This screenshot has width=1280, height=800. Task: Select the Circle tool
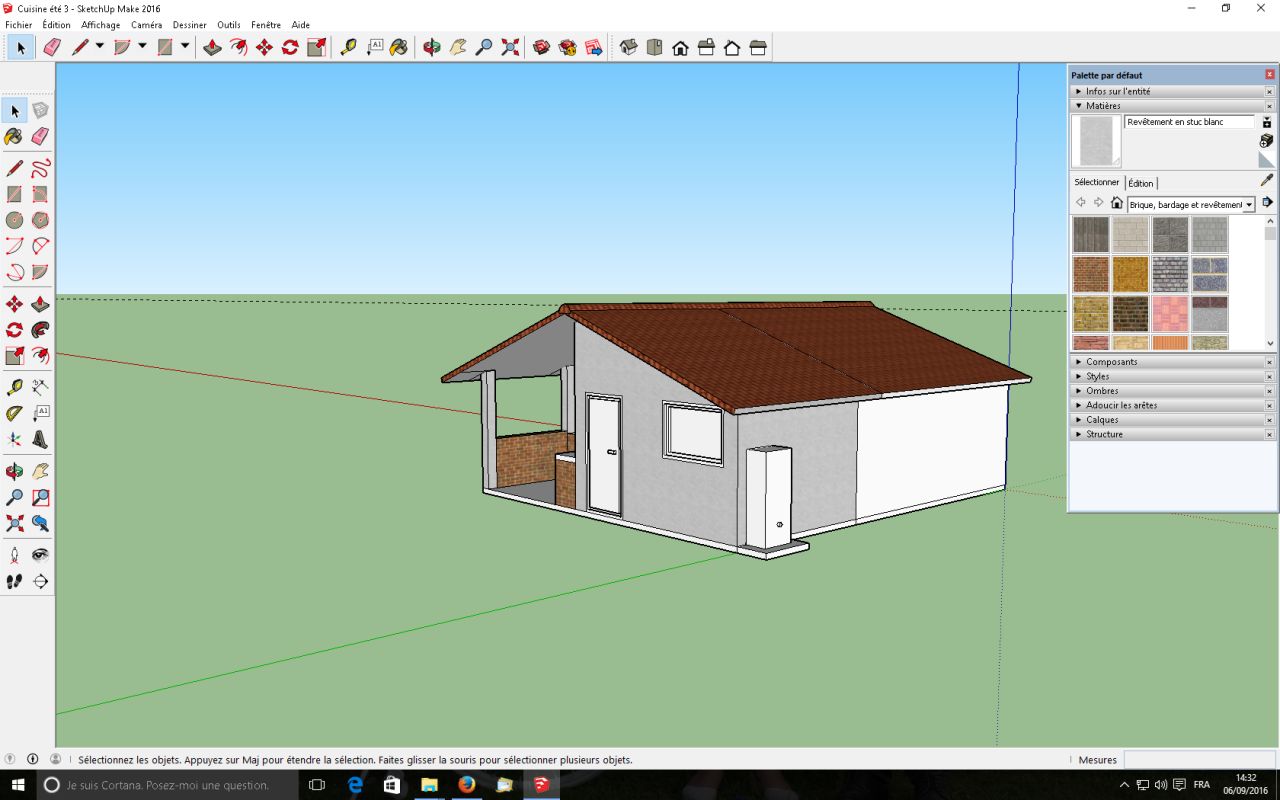tap(14, 220)
